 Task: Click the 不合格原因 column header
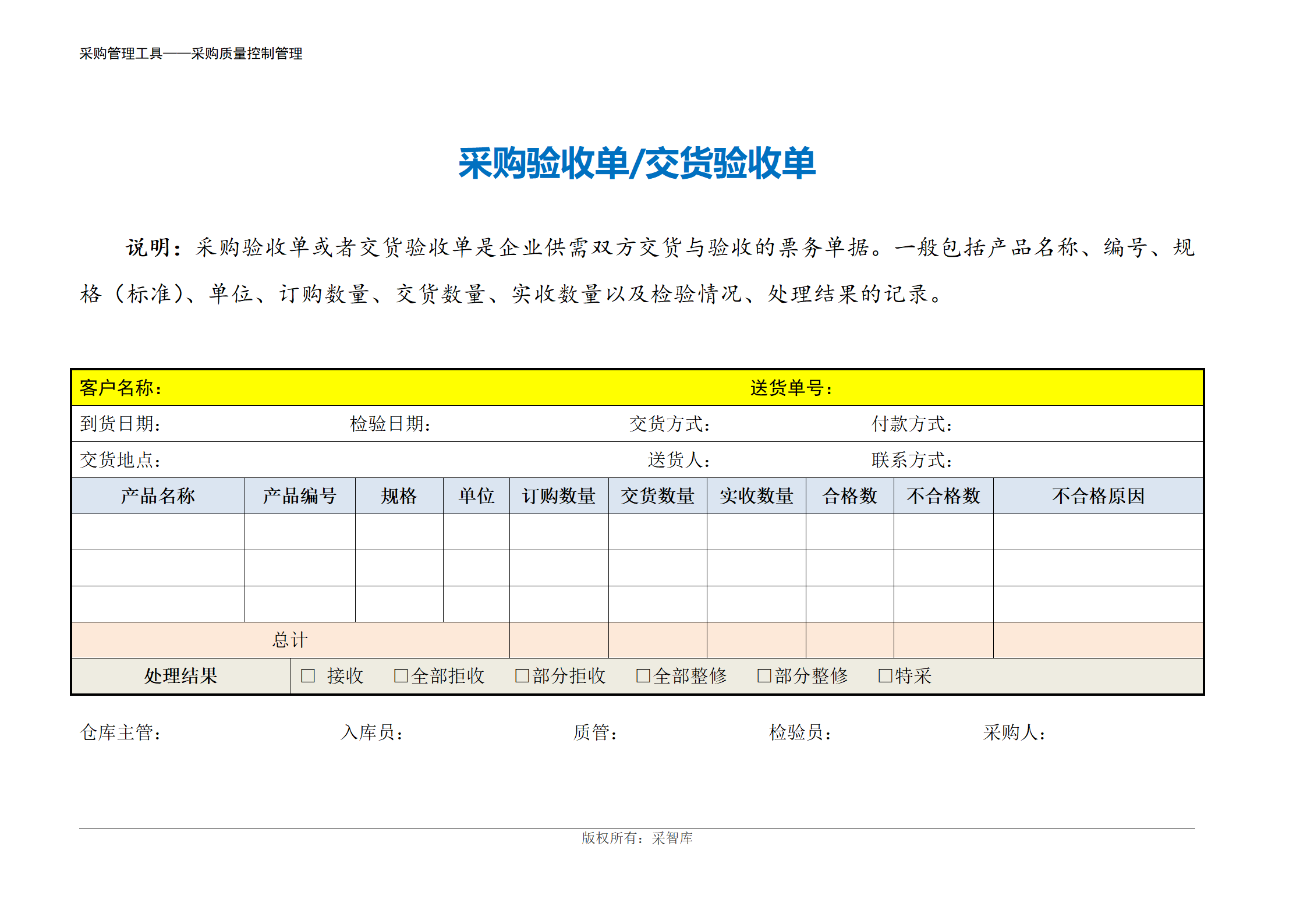(1099, 496)
